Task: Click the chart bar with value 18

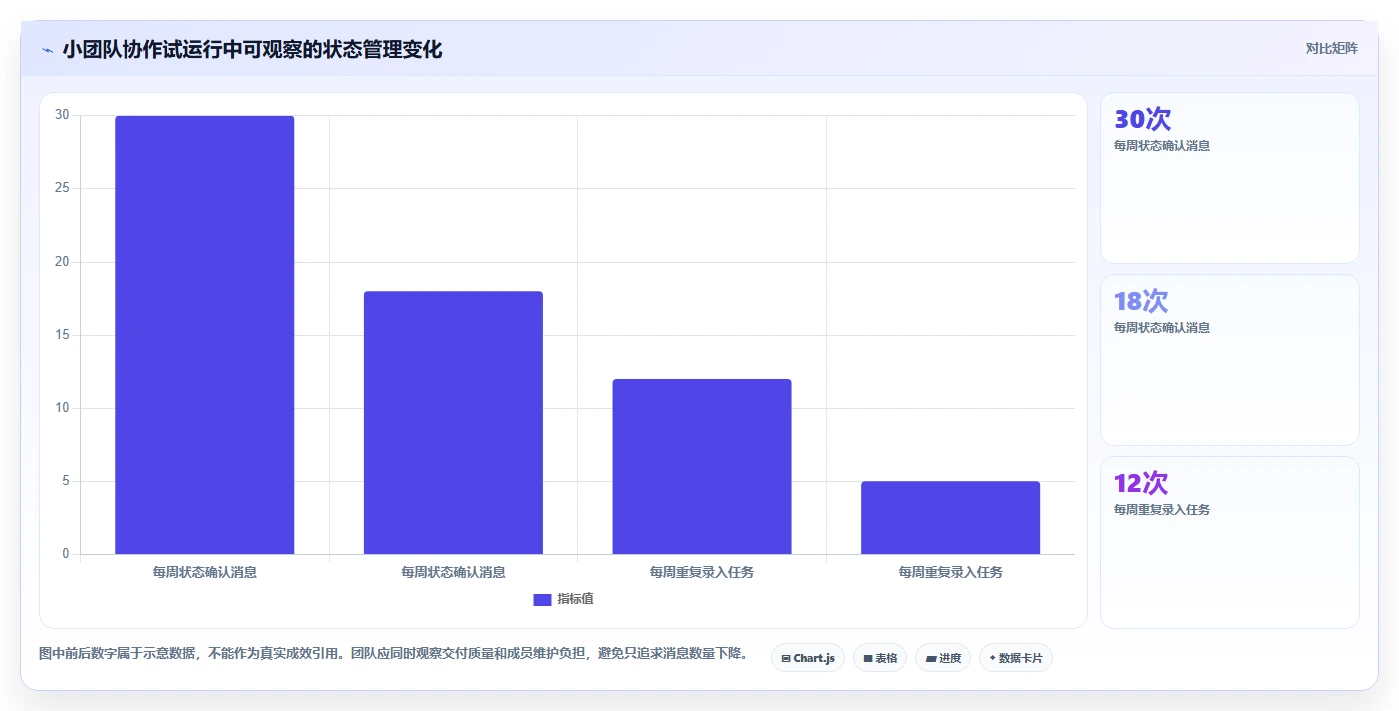Action: coord(453,422)
